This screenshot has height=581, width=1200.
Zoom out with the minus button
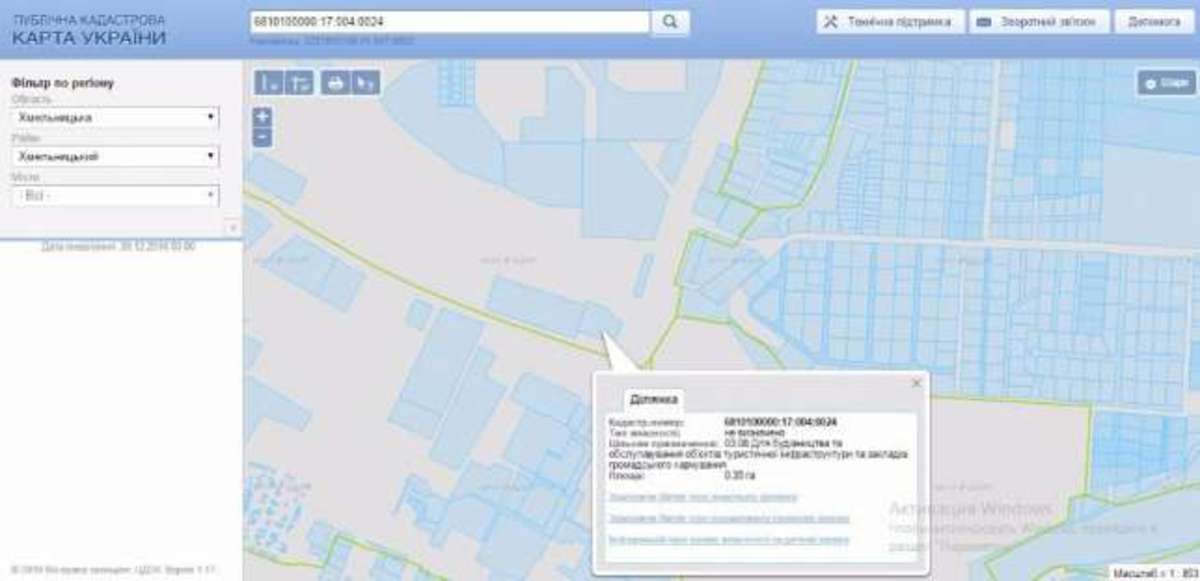pyautogui.click(x=262, y=138)
